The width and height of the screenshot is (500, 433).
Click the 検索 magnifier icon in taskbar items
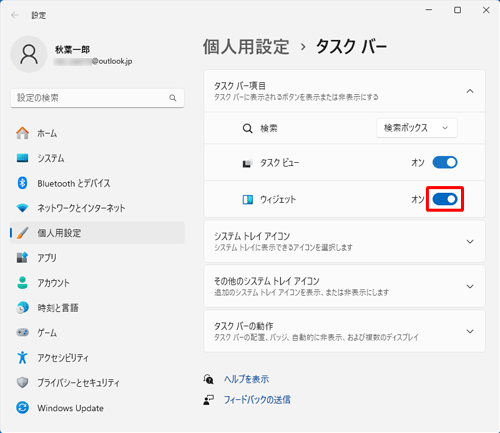(247, 128)
